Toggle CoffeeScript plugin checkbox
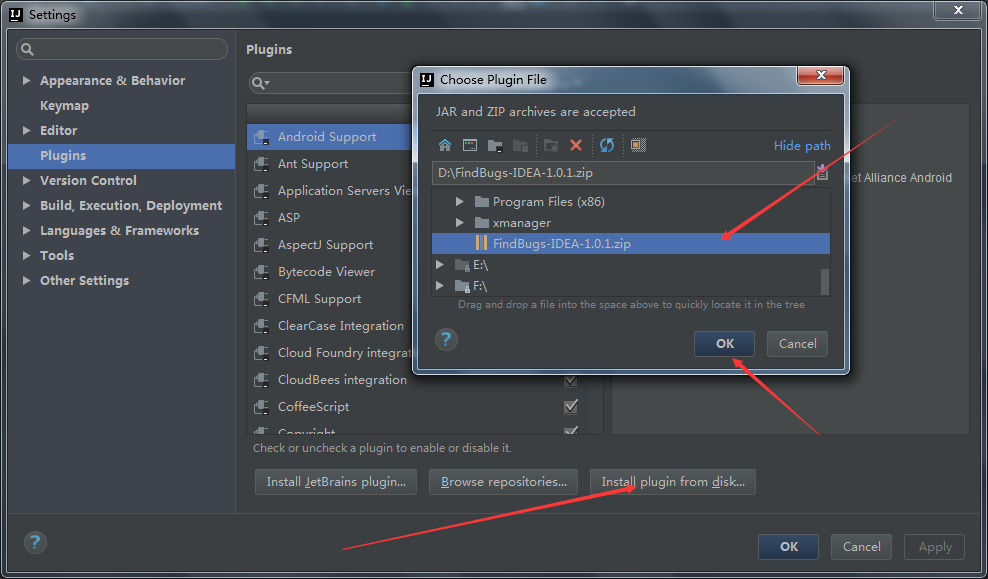 pos(571,406)
